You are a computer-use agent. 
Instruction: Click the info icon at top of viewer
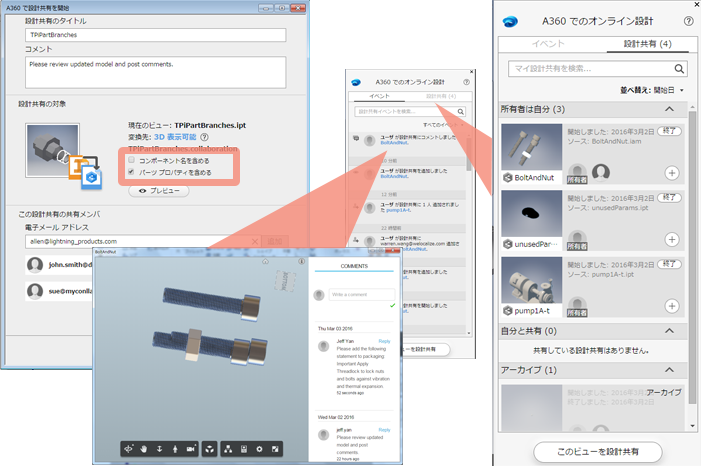[x=302, y=261]
